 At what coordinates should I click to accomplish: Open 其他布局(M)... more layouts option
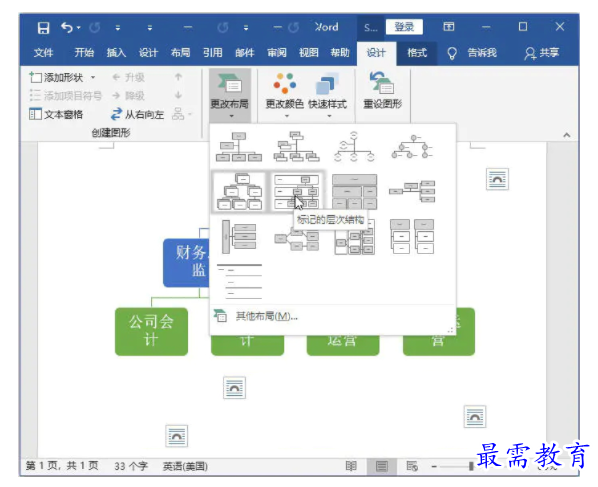point(256,316)
